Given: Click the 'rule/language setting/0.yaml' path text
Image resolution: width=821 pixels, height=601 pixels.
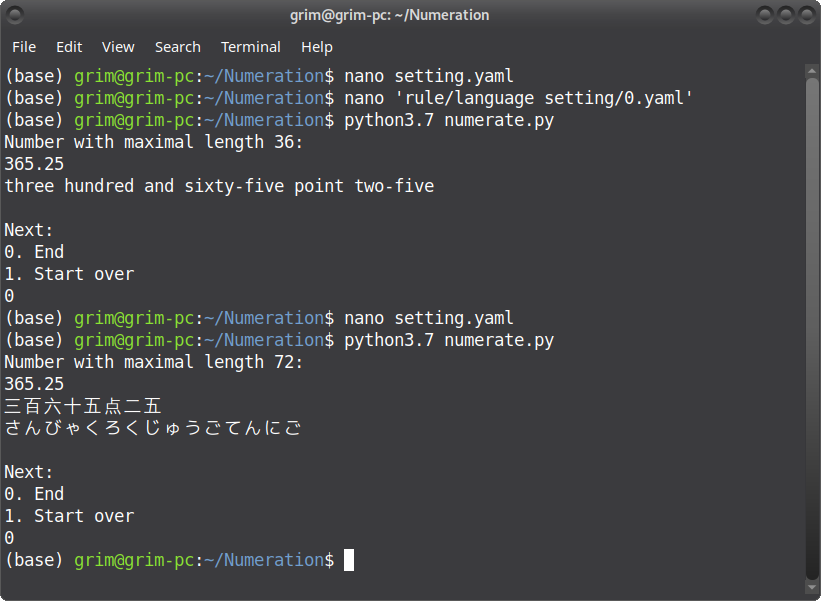Looking at the screenshot, I should (543, 98).
